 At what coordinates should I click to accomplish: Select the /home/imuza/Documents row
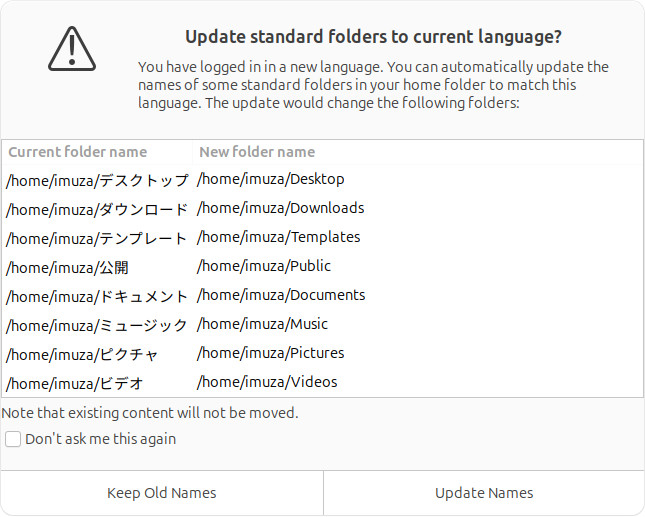click(x=281, y=295)
